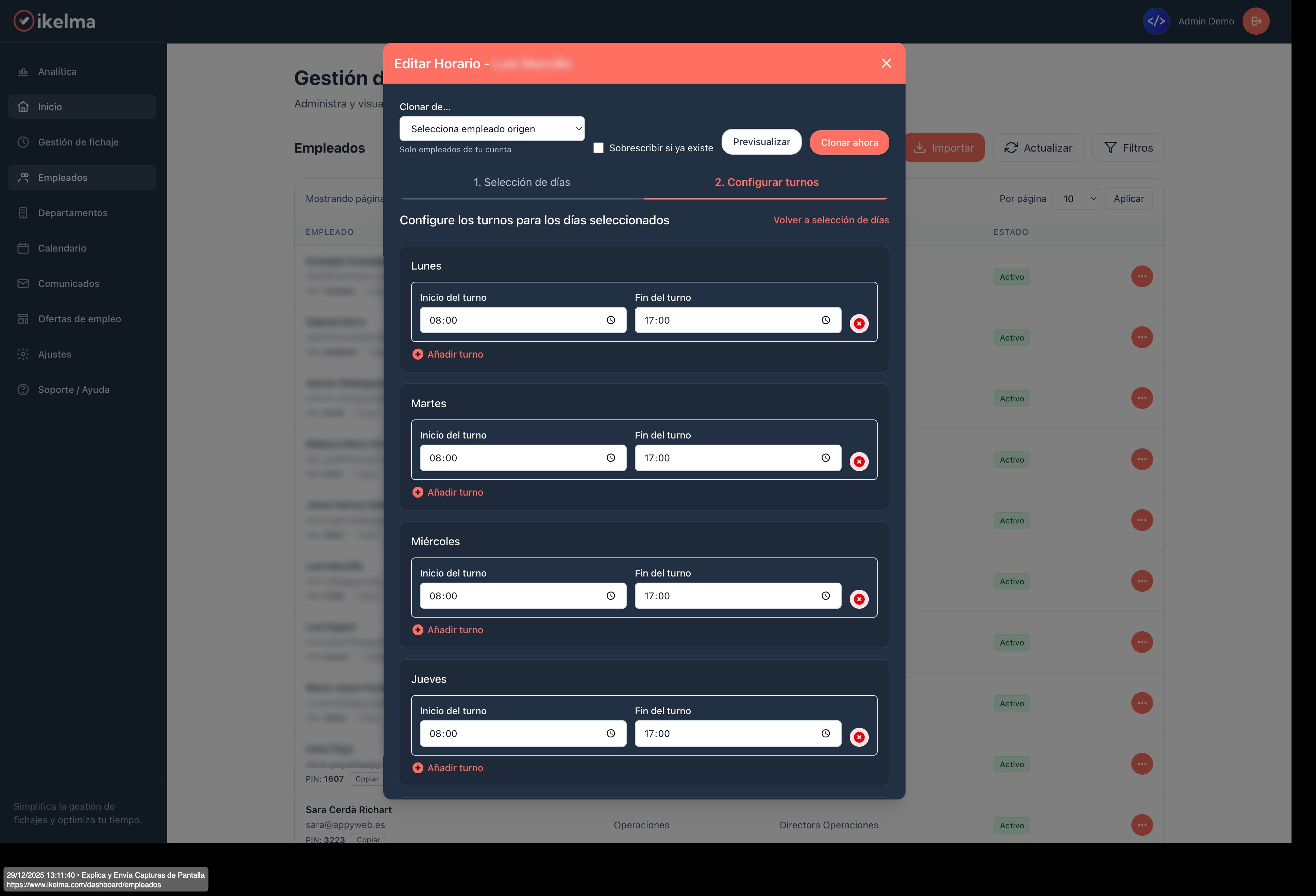Image resolution: width=1316 pixels, height=896 pixels.
Task: Enable Sobrescribir si ya existe
Action: 598,147
